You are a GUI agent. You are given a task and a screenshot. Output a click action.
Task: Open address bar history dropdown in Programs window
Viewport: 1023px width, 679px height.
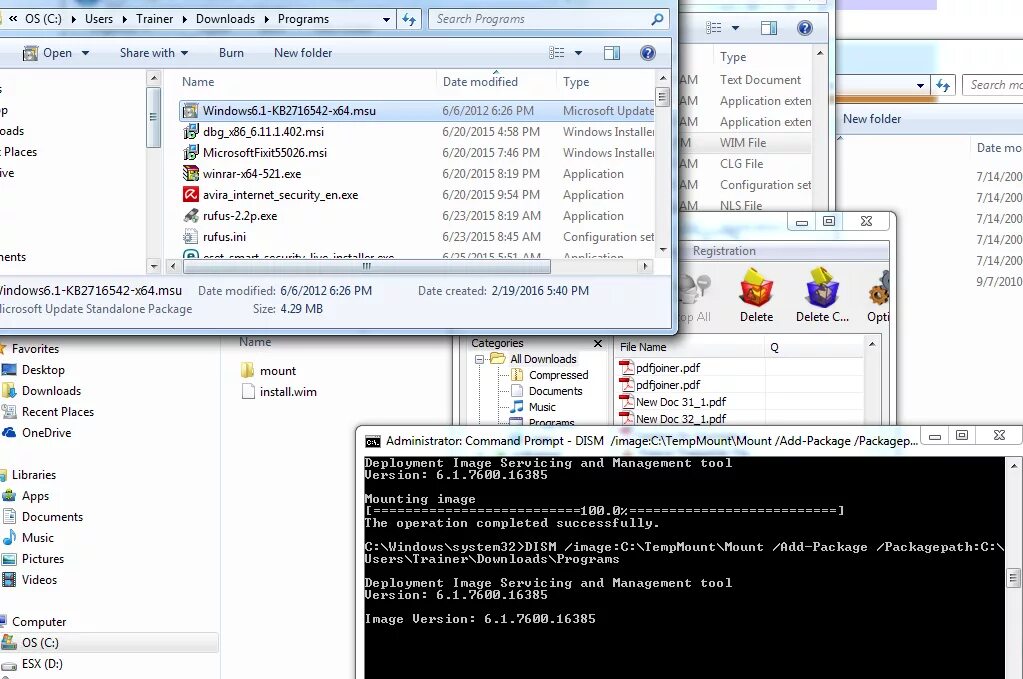pos(386,19)
